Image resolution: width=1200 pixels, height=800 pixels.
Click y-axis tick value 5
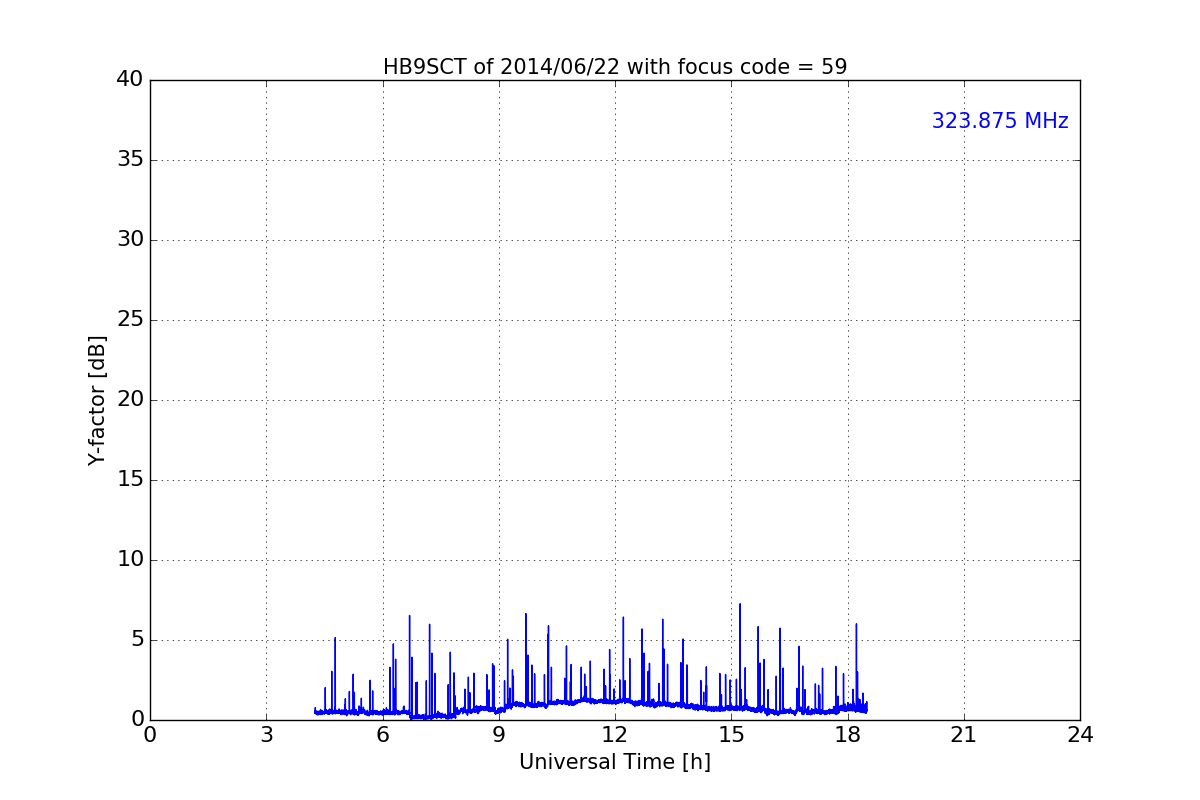tap(136, 640)
